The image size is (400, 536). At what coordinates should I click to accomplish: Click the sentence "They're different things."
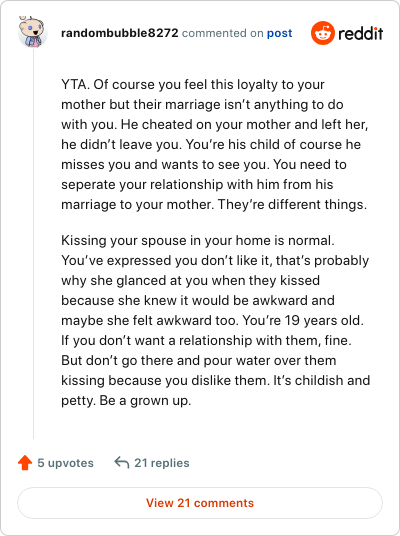coord(292,204)
